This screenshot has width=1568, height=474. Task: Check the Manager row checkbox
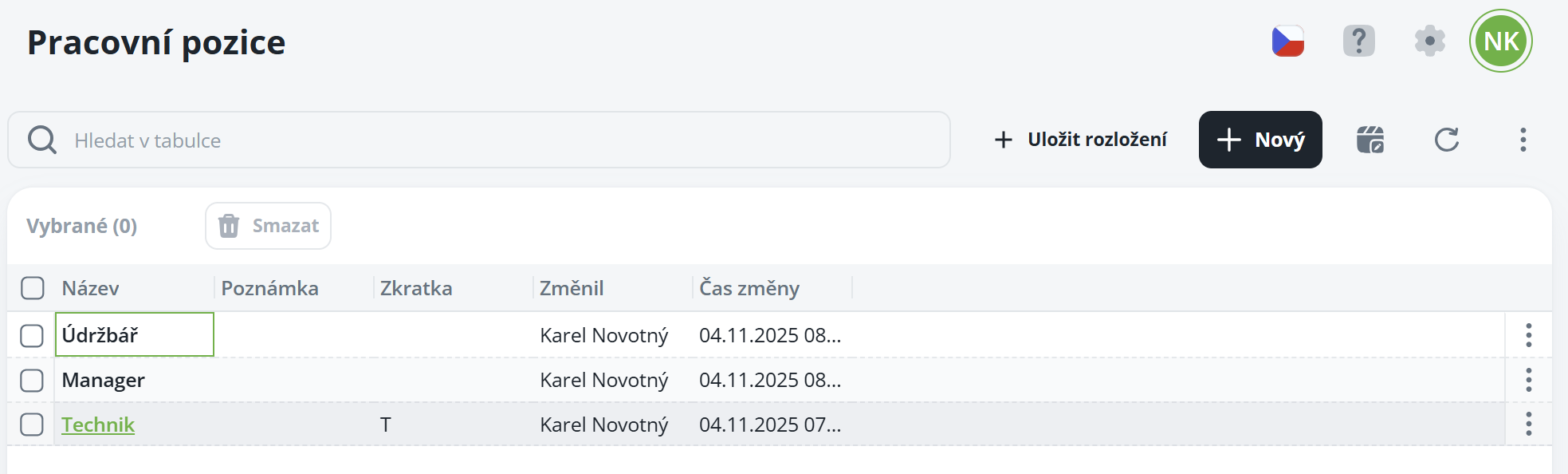click(x=32, y=380)
